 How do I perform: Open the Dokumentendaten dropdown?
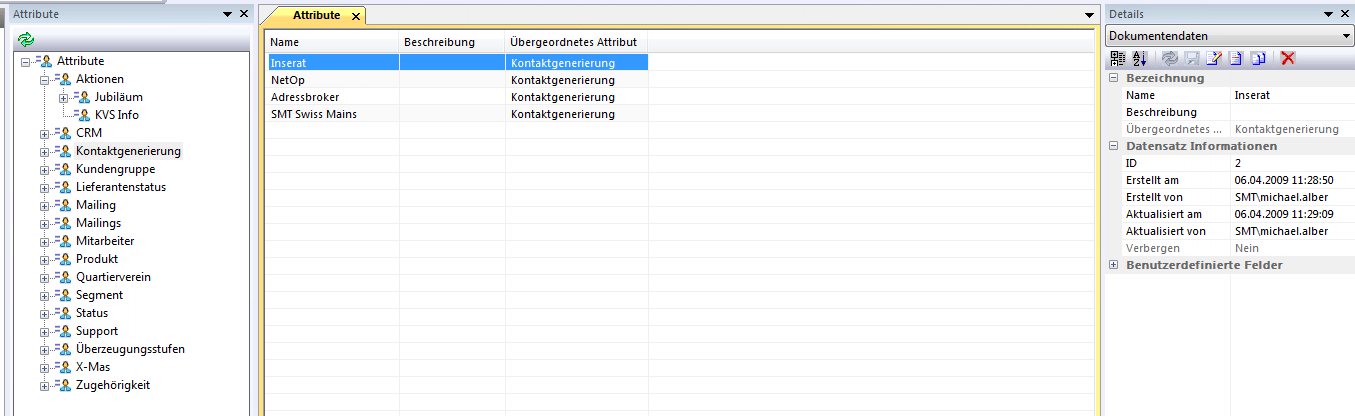point(1345,36)
